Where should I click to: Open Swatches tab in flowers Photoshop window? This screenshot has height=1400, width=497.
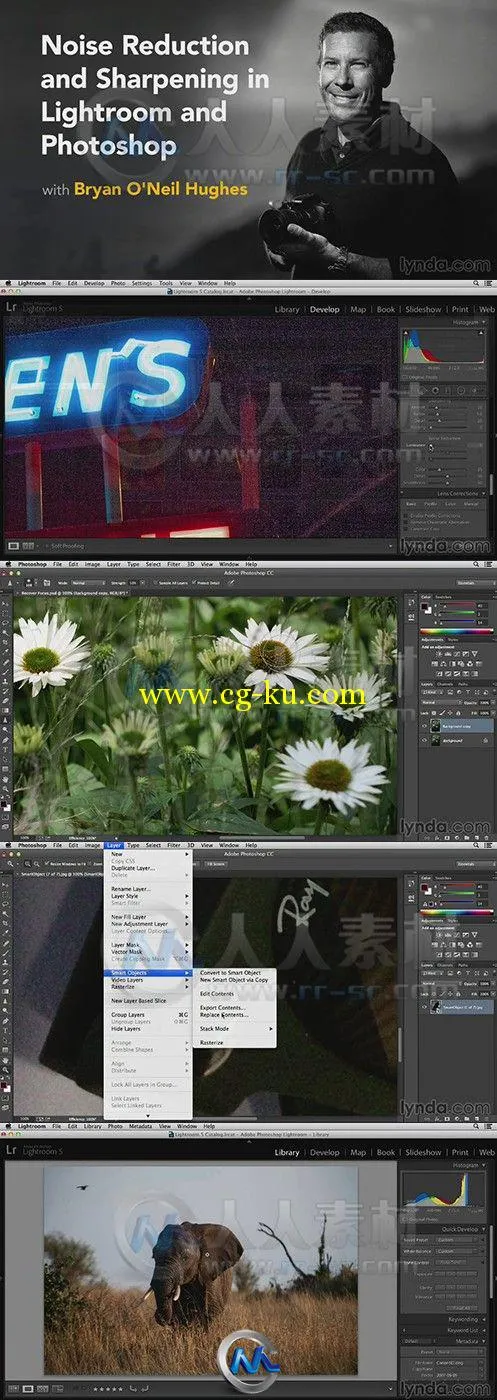(x=443, y=597)
